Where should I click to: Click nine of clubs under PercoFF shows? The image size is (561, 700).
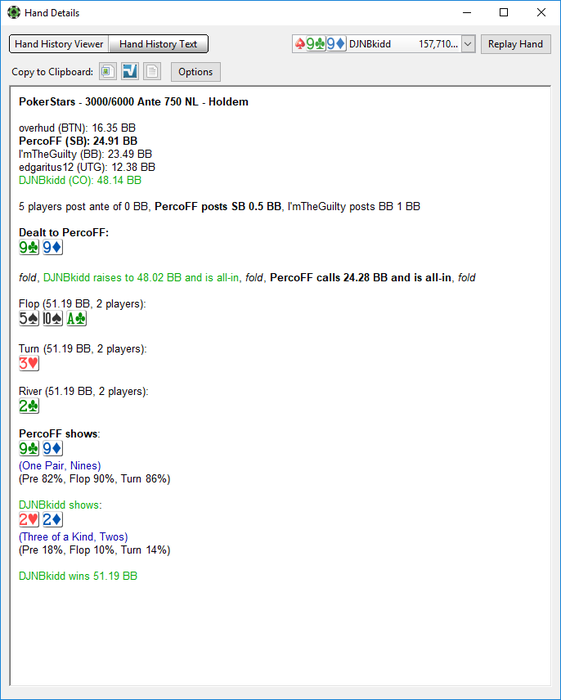29,448
